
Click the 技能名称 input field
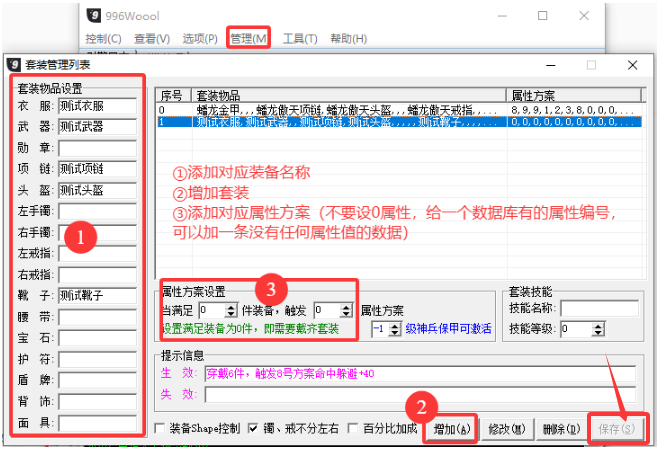pos(598,309)
